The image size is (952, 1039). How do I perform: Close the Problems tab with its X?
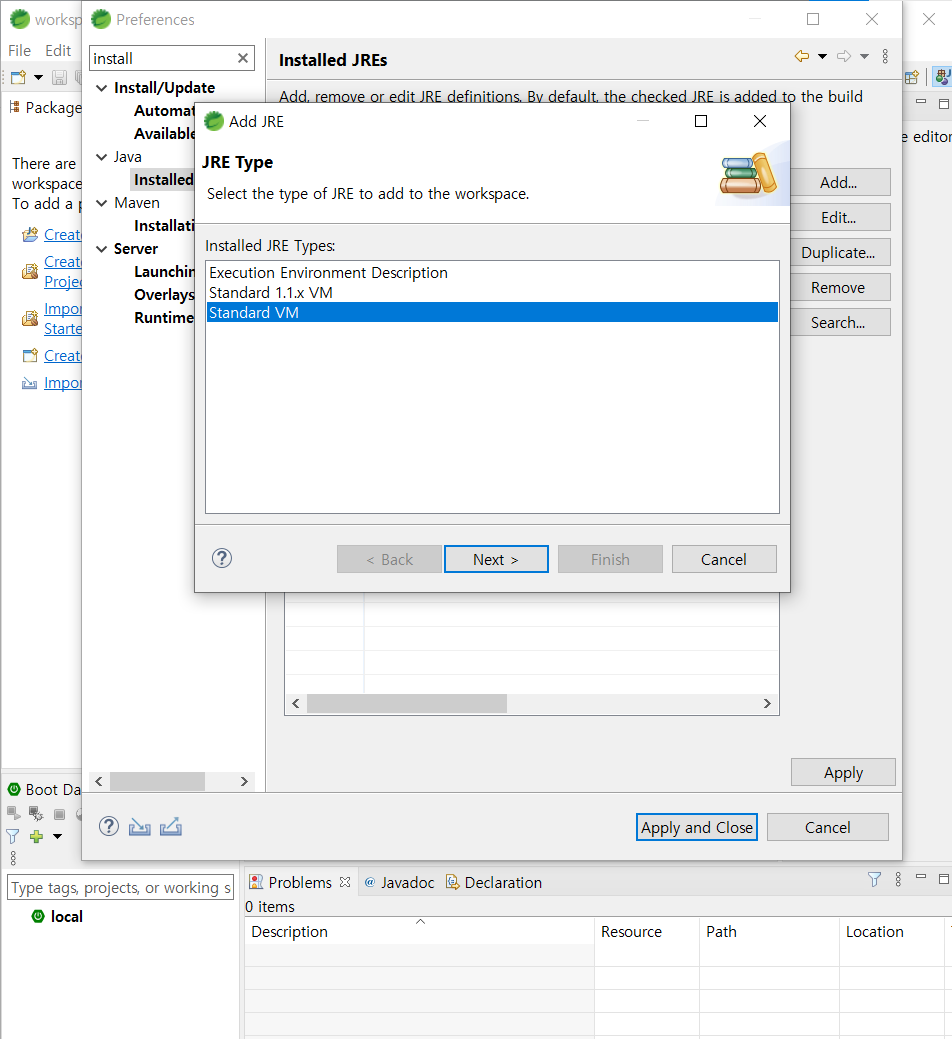point(344,882)
